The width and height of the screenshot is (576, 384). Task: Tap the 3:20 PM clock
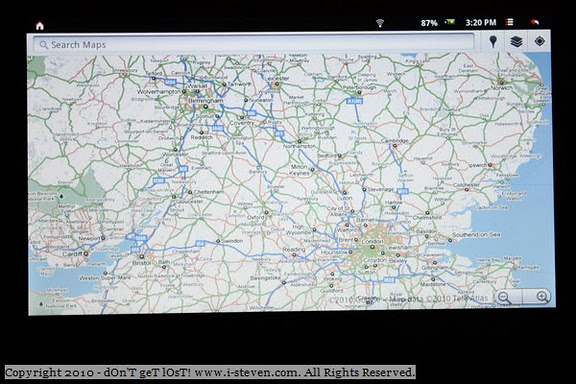pyautogui.click(x=480, y=22)
